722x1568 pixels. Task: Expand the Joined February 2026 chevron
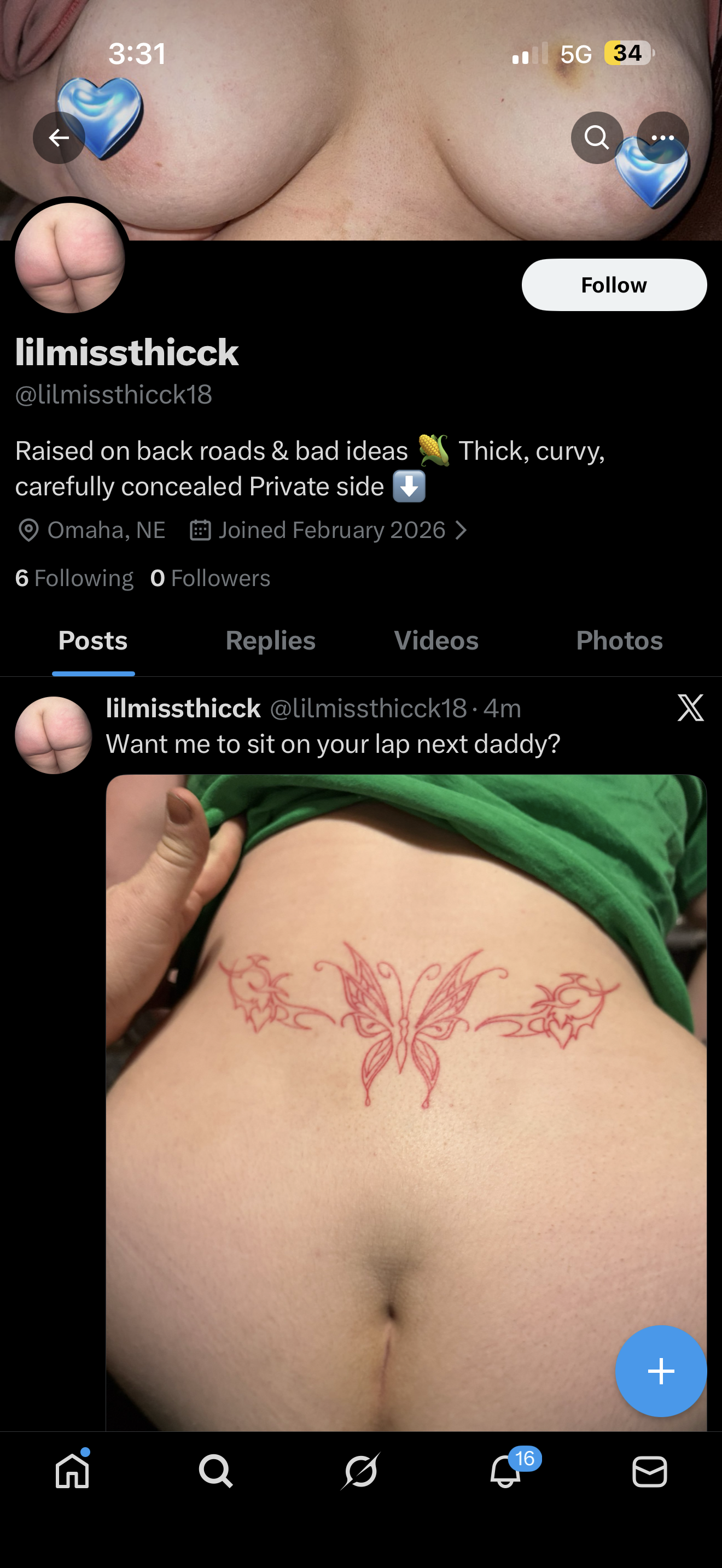click(462, 530)
